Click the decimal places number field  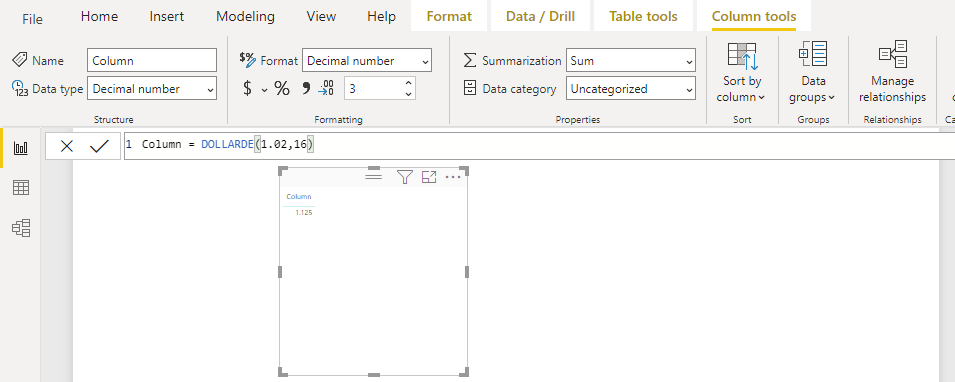click(373, 88)
